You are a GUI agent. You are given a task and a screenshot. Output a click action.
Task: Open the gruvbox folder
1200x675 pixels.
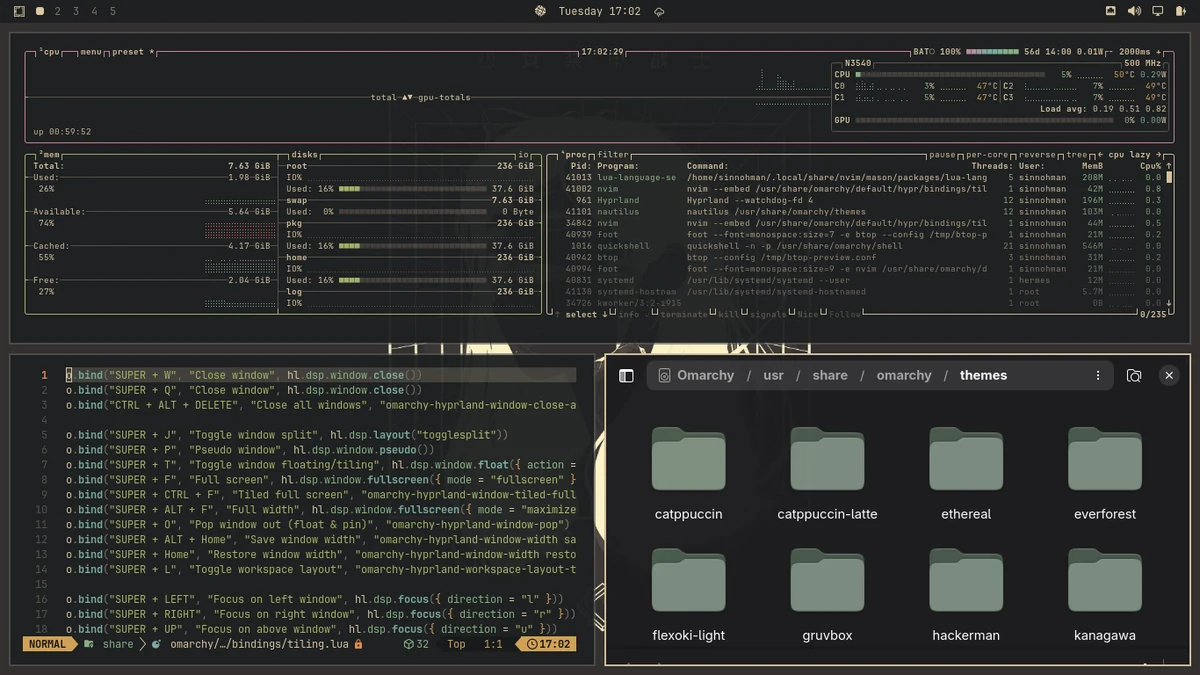click(x=827, y=595)
